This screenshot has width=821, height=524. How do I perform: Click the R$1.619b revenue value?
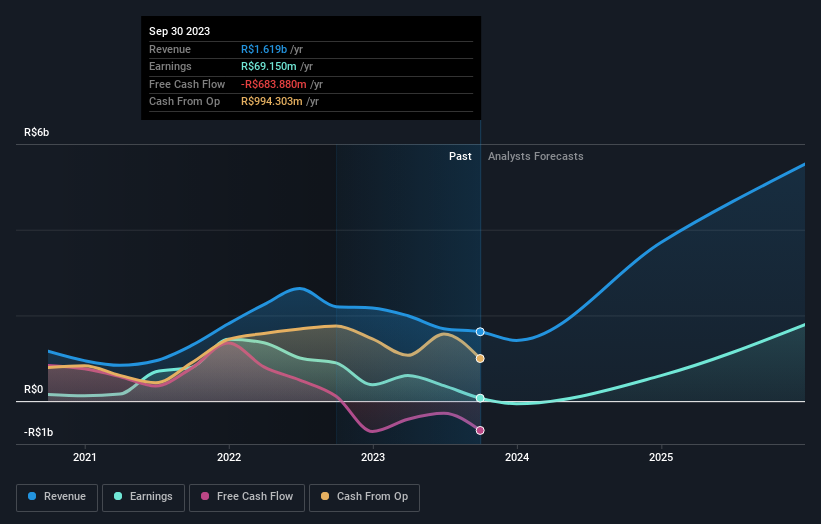point(264,49)
